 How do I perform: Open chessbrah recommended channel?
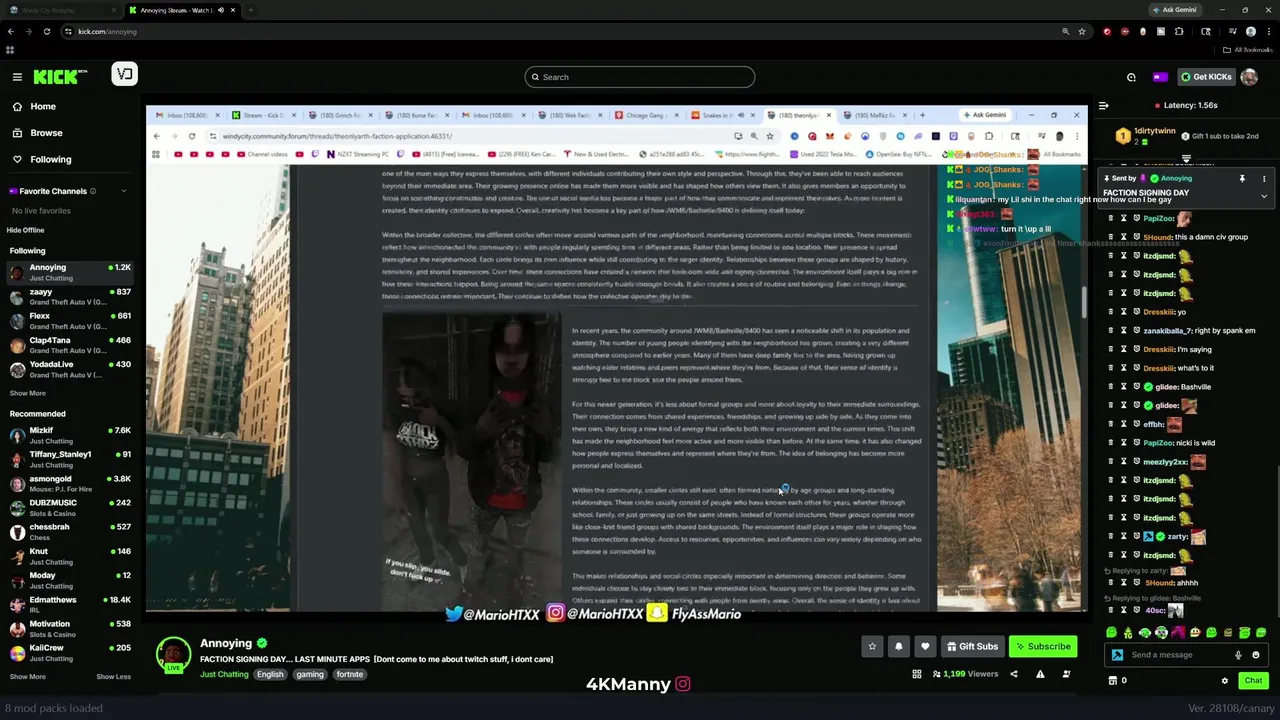70,532
